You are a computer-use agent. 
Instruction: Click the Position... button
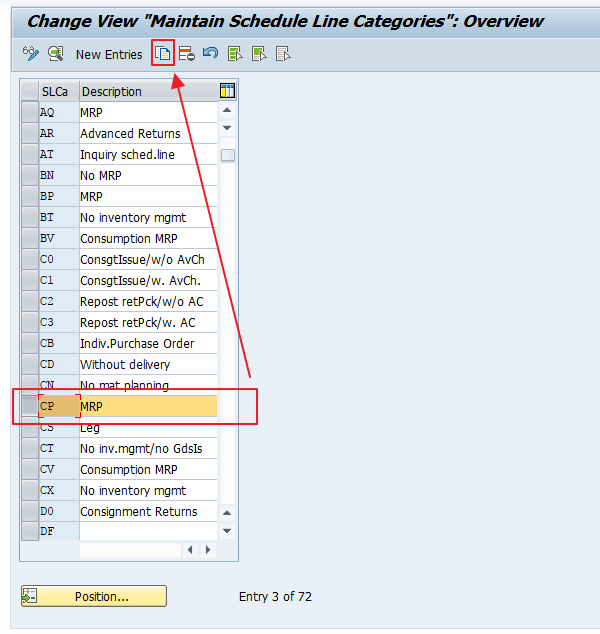[94, 596]
